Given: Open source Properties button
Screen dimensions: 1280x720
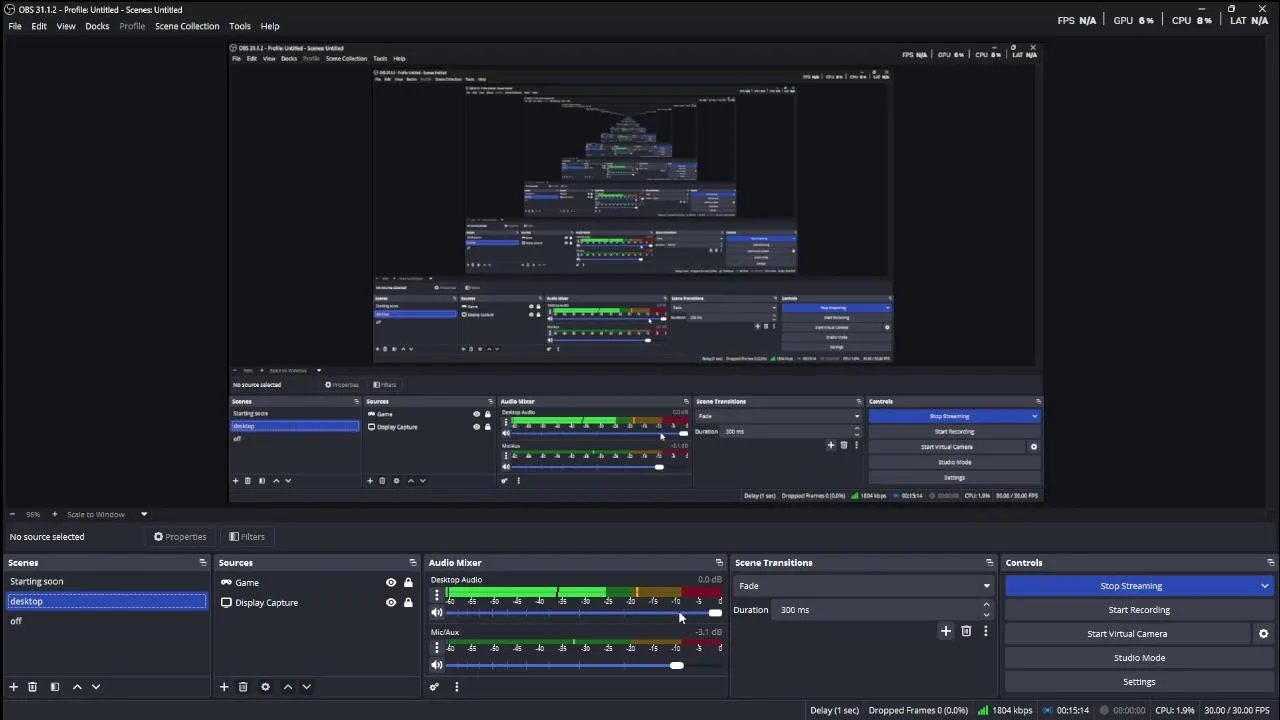Looking at the screenshot, I should point(180,537).
